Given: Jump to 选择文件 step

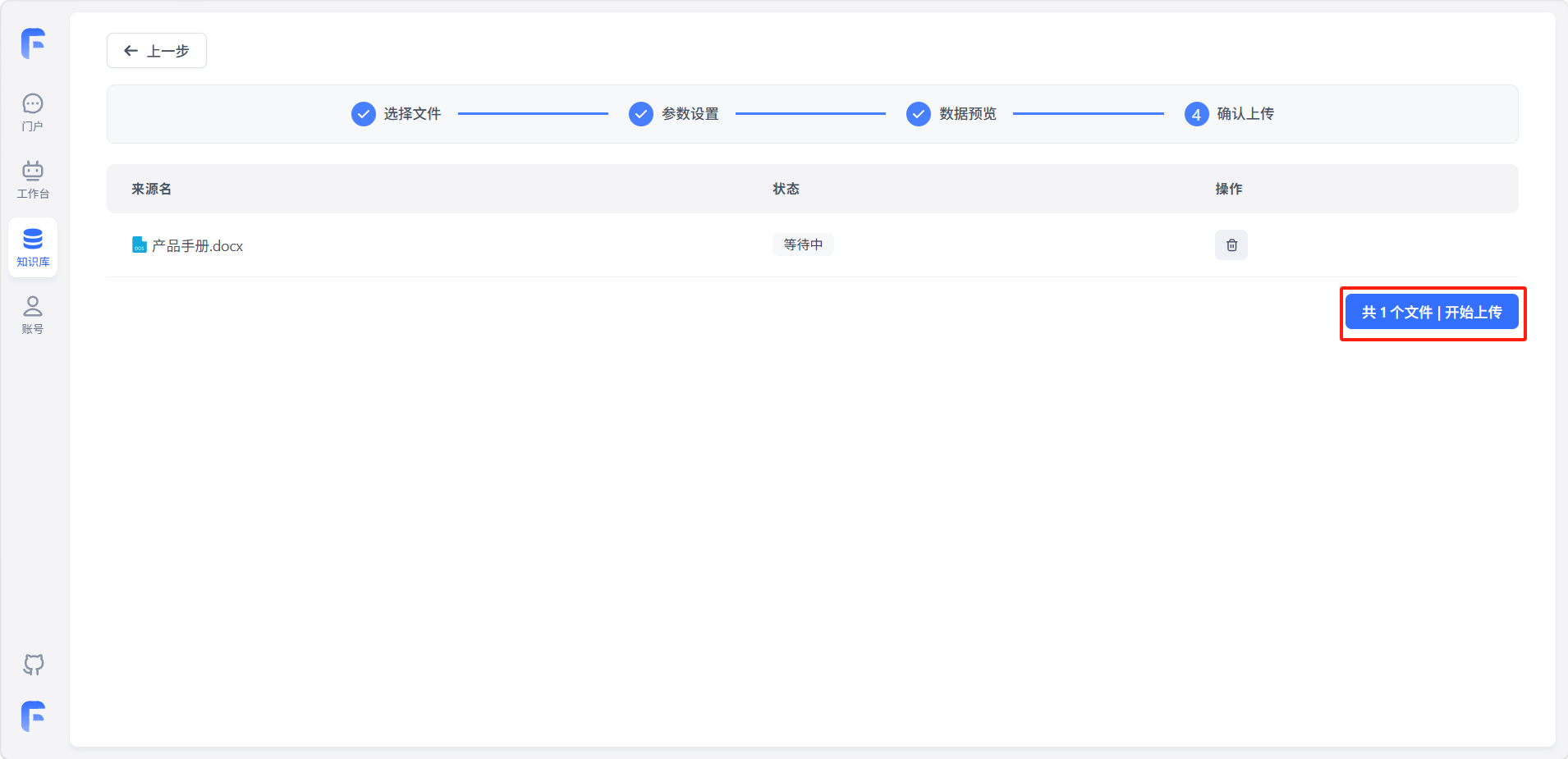Looking at the screenshot, I should click(x=397, y=114).
